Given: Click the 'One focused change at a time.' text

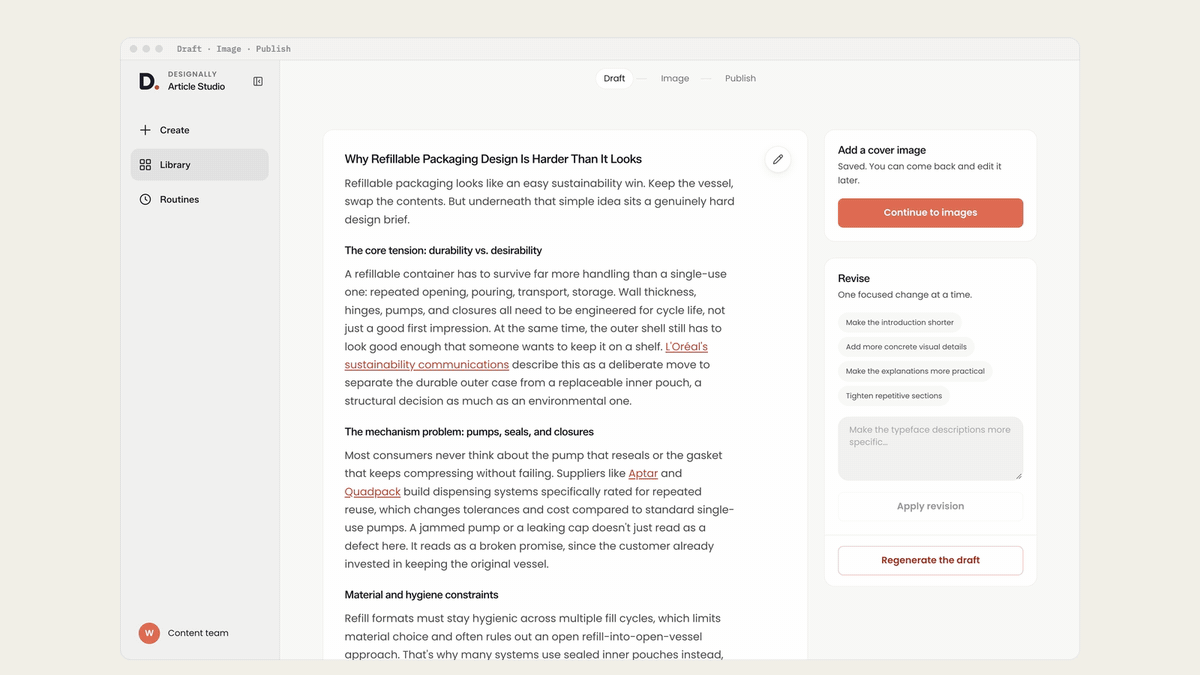Looking at the screenshot, I should tap(905, 295).
